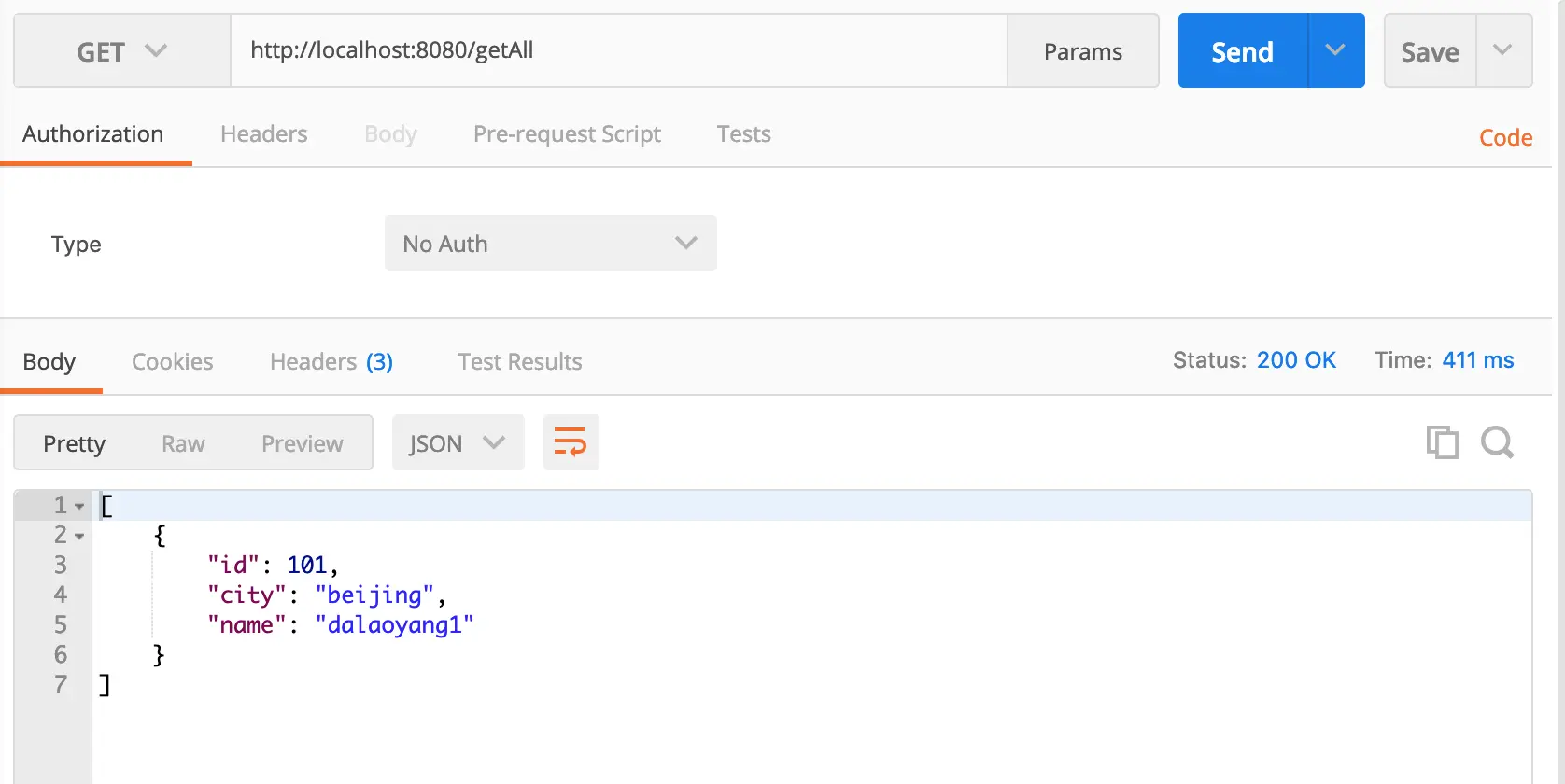Click the search magnifier icon in response
Image resolution: width=1565 pixels, height=784 pixels.
[1497, 442]
